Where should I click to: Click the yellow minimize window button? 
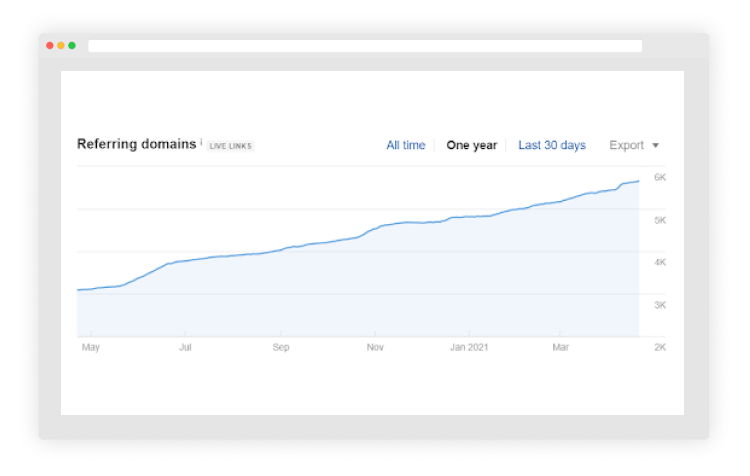pyautogui.click(x=61, y=46)
